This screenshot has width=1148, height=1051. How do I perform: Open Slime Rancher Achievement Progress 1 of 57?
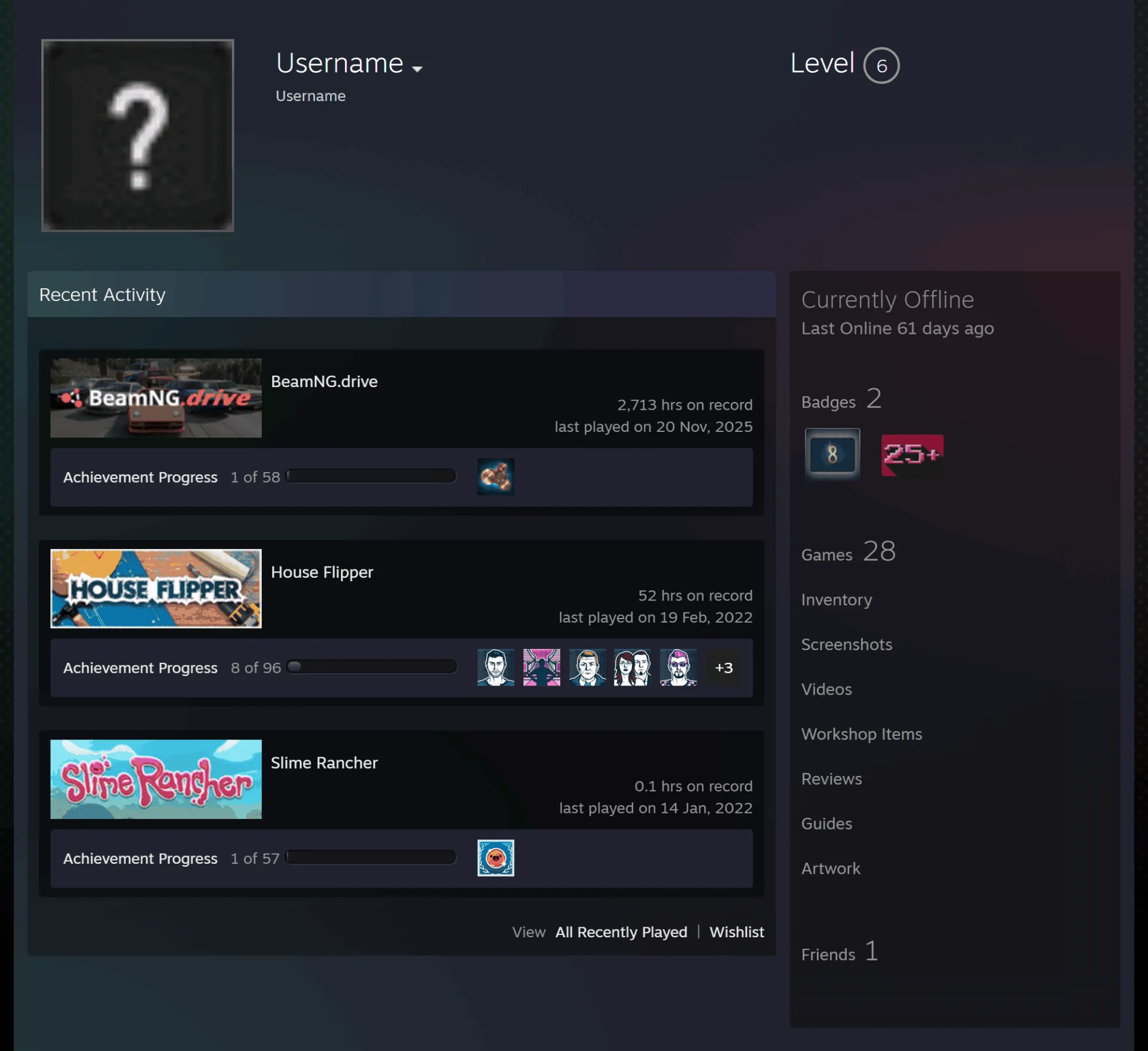point(171,858)
